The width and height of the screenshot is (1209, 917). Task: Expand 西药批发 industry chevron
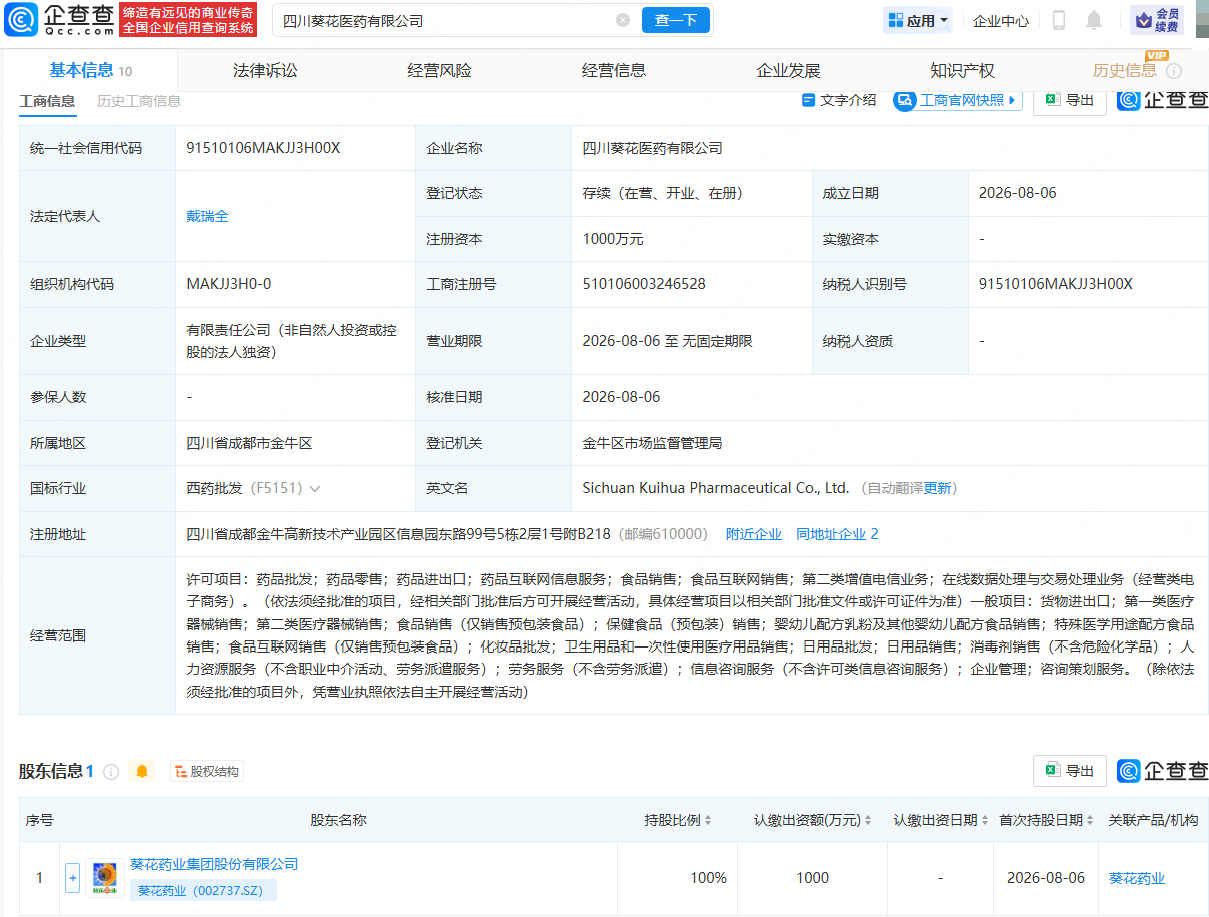[315, 489]
